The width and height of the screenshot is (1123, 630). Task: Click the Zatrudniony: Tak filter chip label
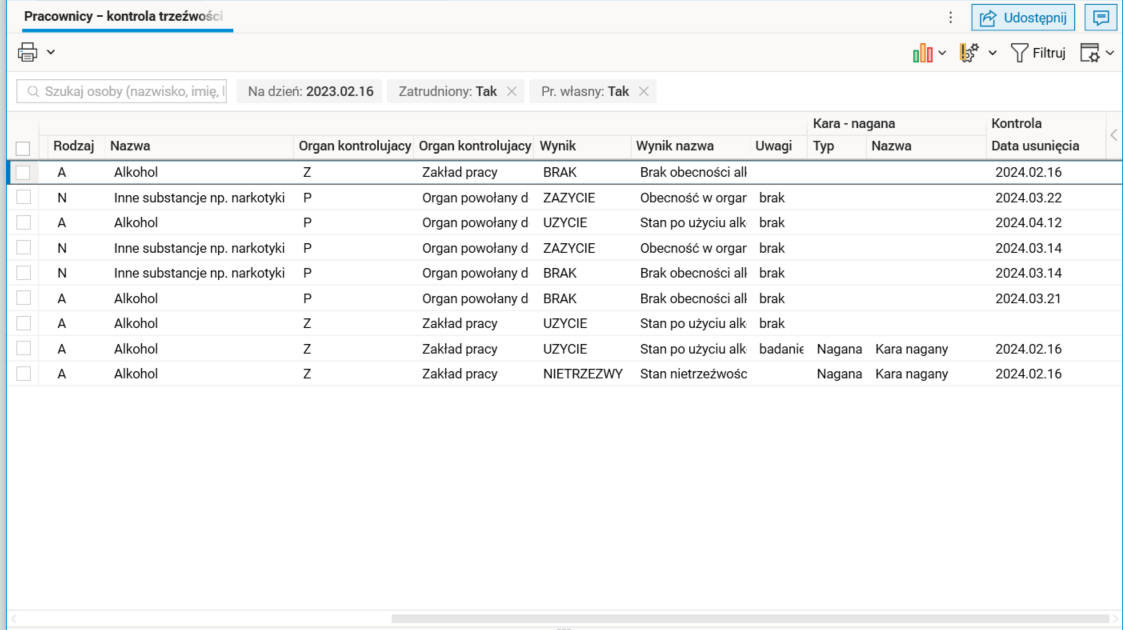(x=448, y=92)
